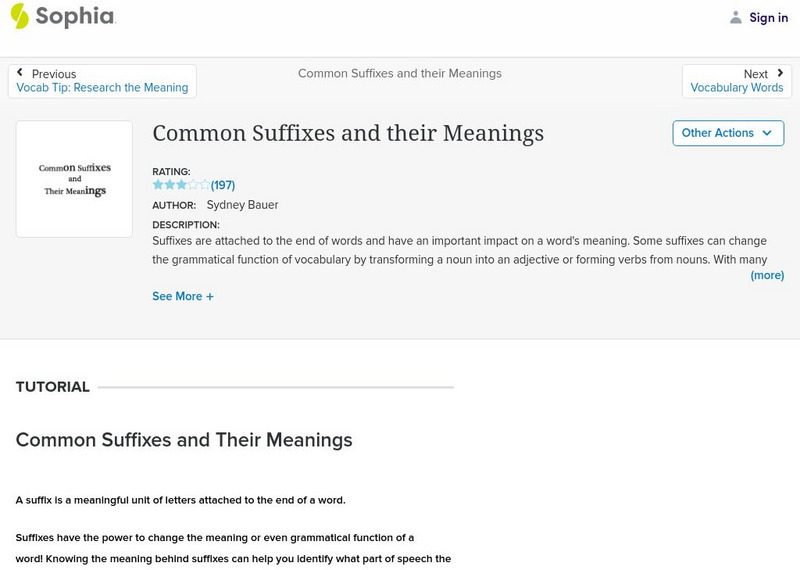Click the Previous left arrow icon
The image size is (800, 570).
20,74
